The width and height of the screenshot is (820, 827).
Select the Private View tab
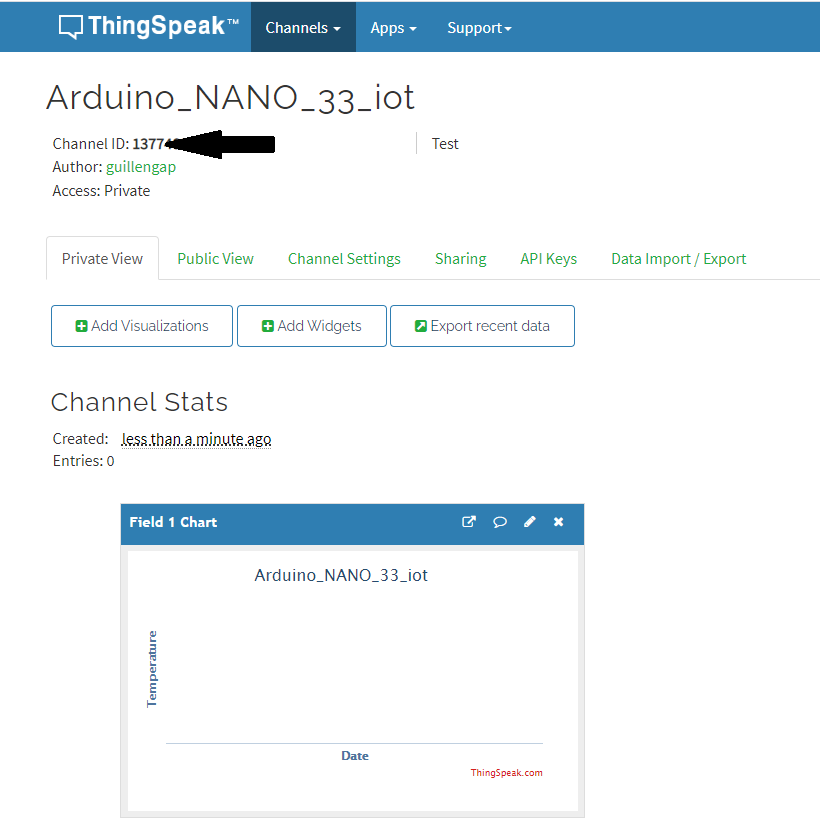pyautogui.click(x=102, y=258)
